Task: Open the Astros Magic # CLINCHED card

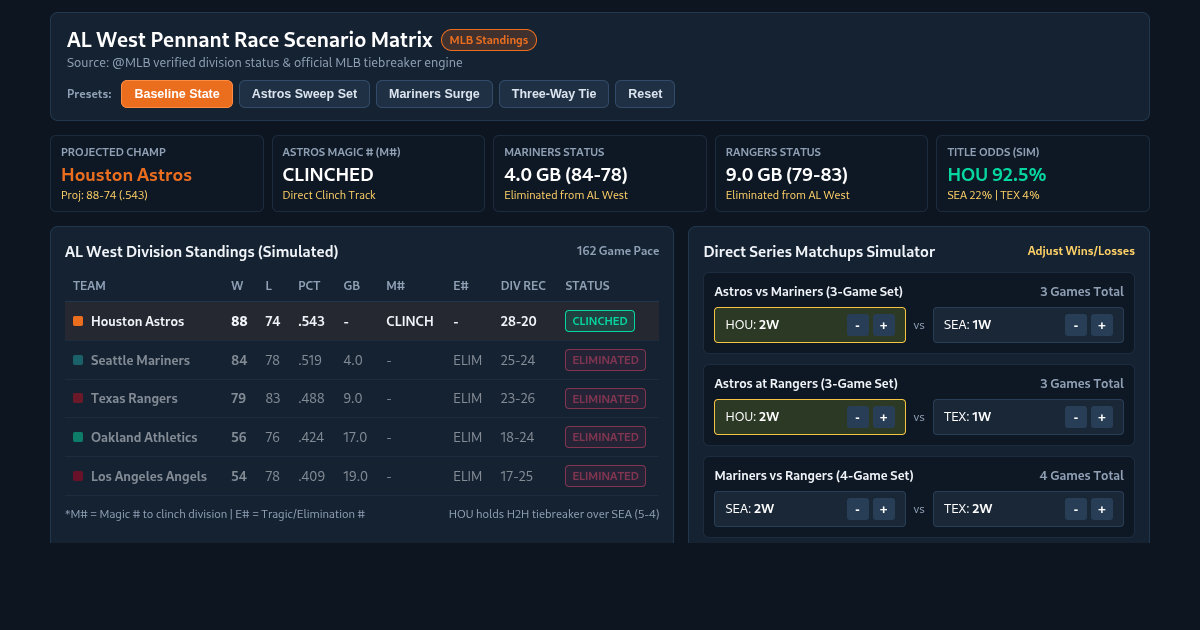Action: [x=378, y=174]
